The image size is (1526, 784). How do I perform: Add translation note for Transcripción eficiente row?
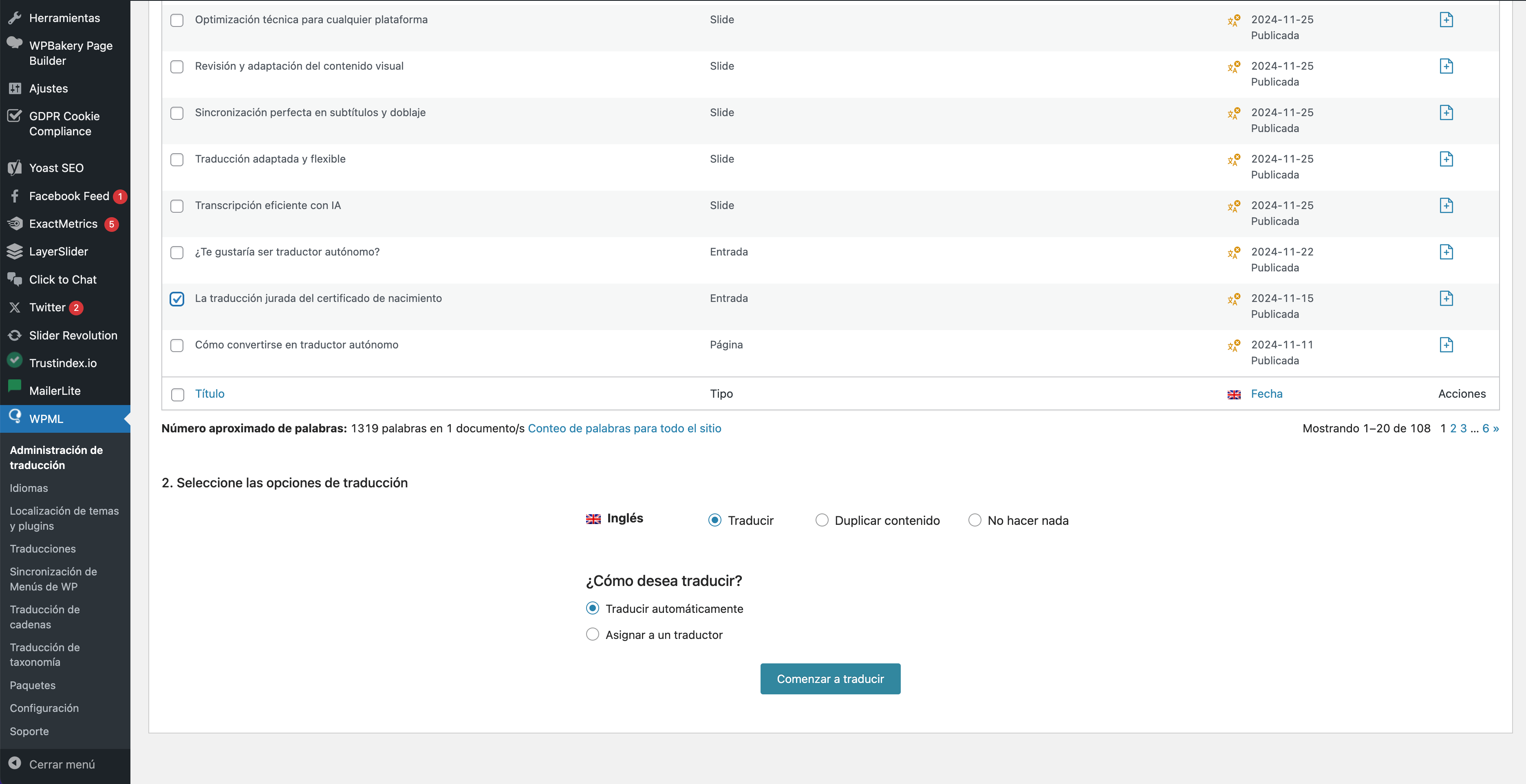(1446, 205)
